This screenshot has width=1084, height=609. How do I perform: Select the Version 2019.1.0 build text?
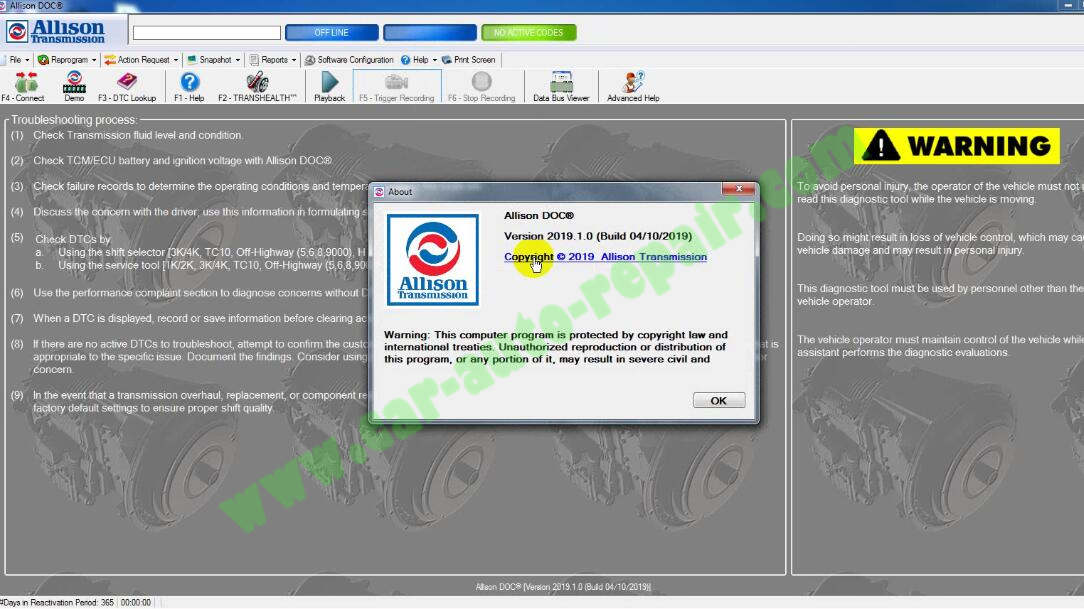click(x=598, y=236)
